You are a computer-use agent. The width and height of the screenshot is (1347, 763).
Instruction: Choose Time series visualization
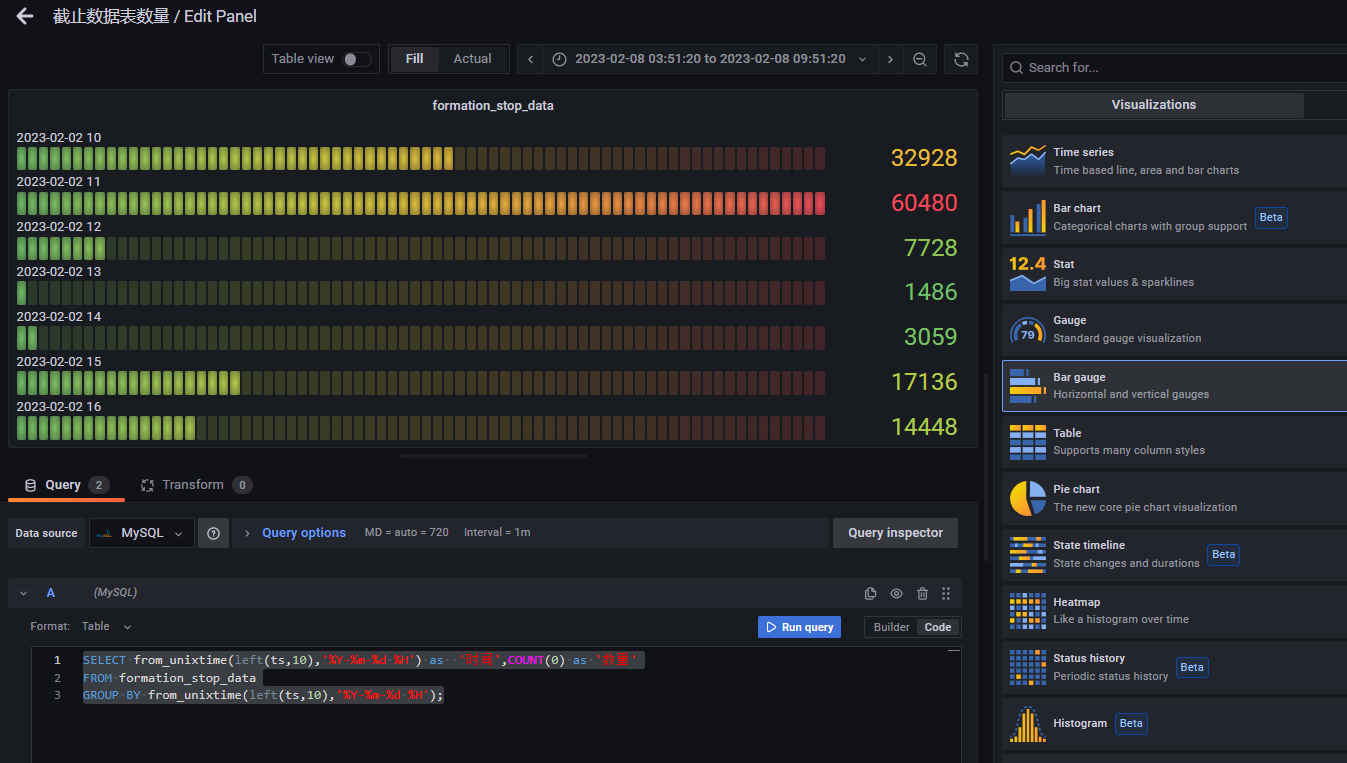click(x=1175, y=161)
